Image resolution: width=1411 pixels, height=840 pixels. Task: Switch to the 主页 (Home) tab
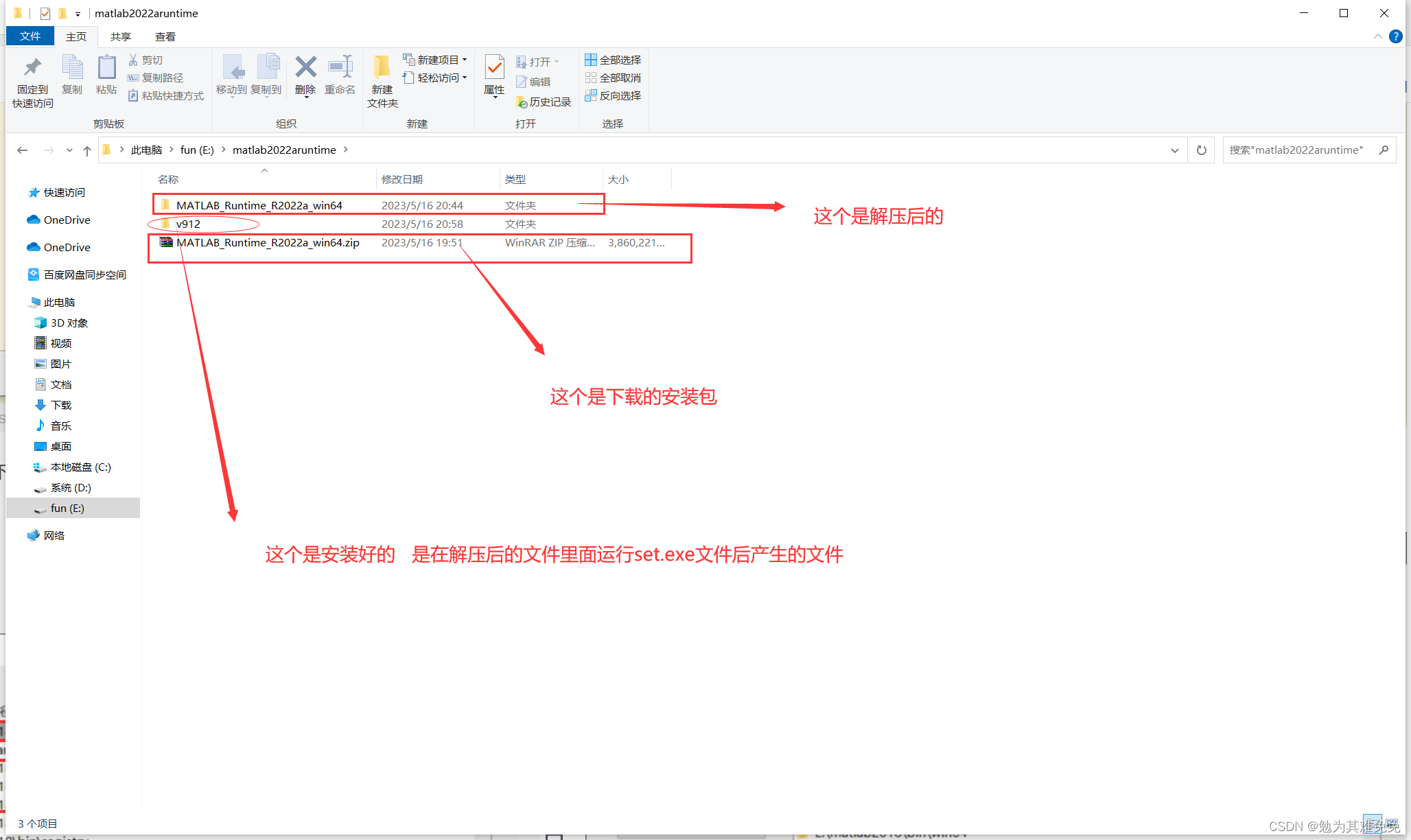tap(76, 37)
